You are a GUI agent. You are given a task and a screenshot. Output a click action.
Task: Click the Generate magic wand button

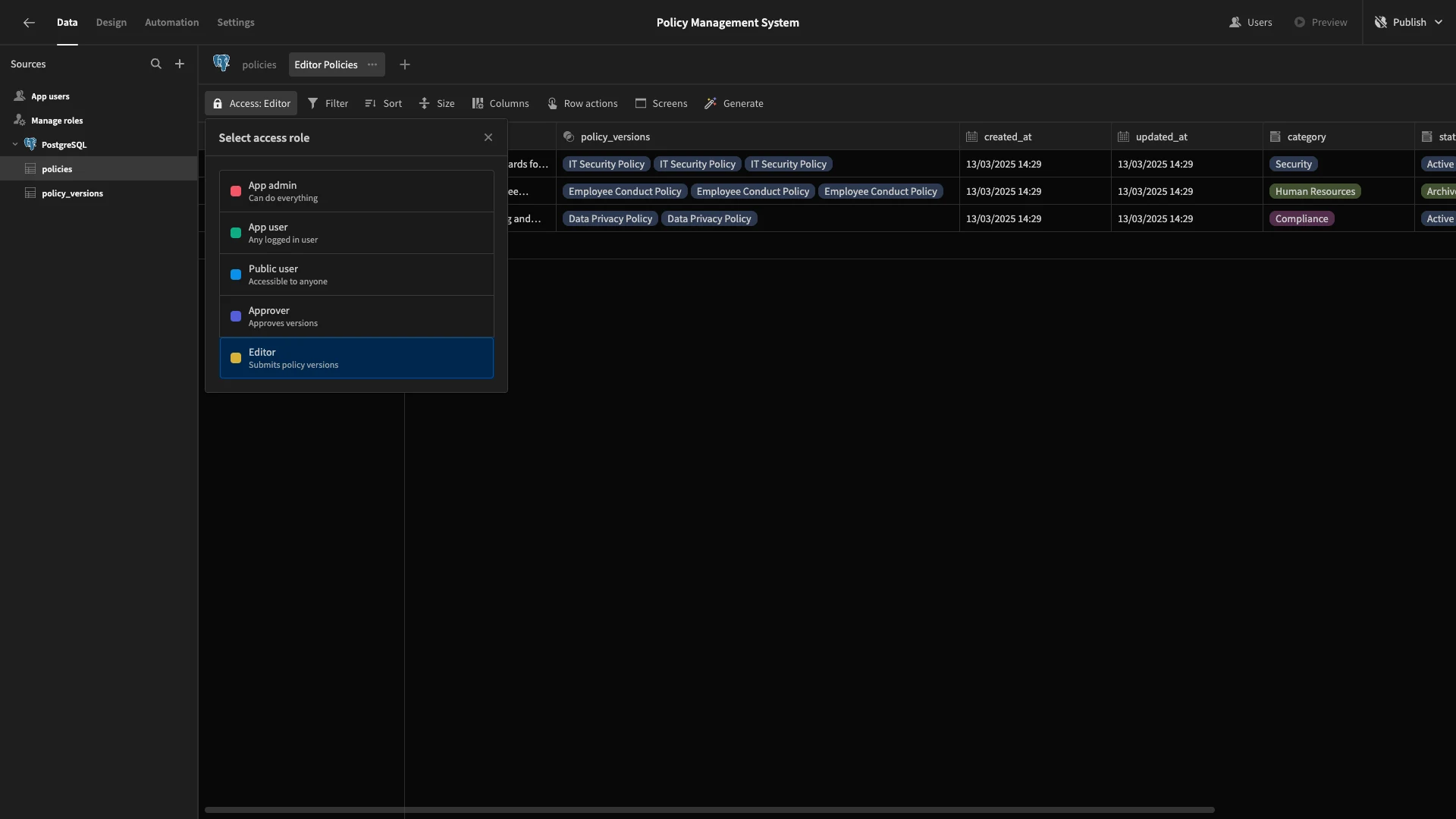point(734,103)
